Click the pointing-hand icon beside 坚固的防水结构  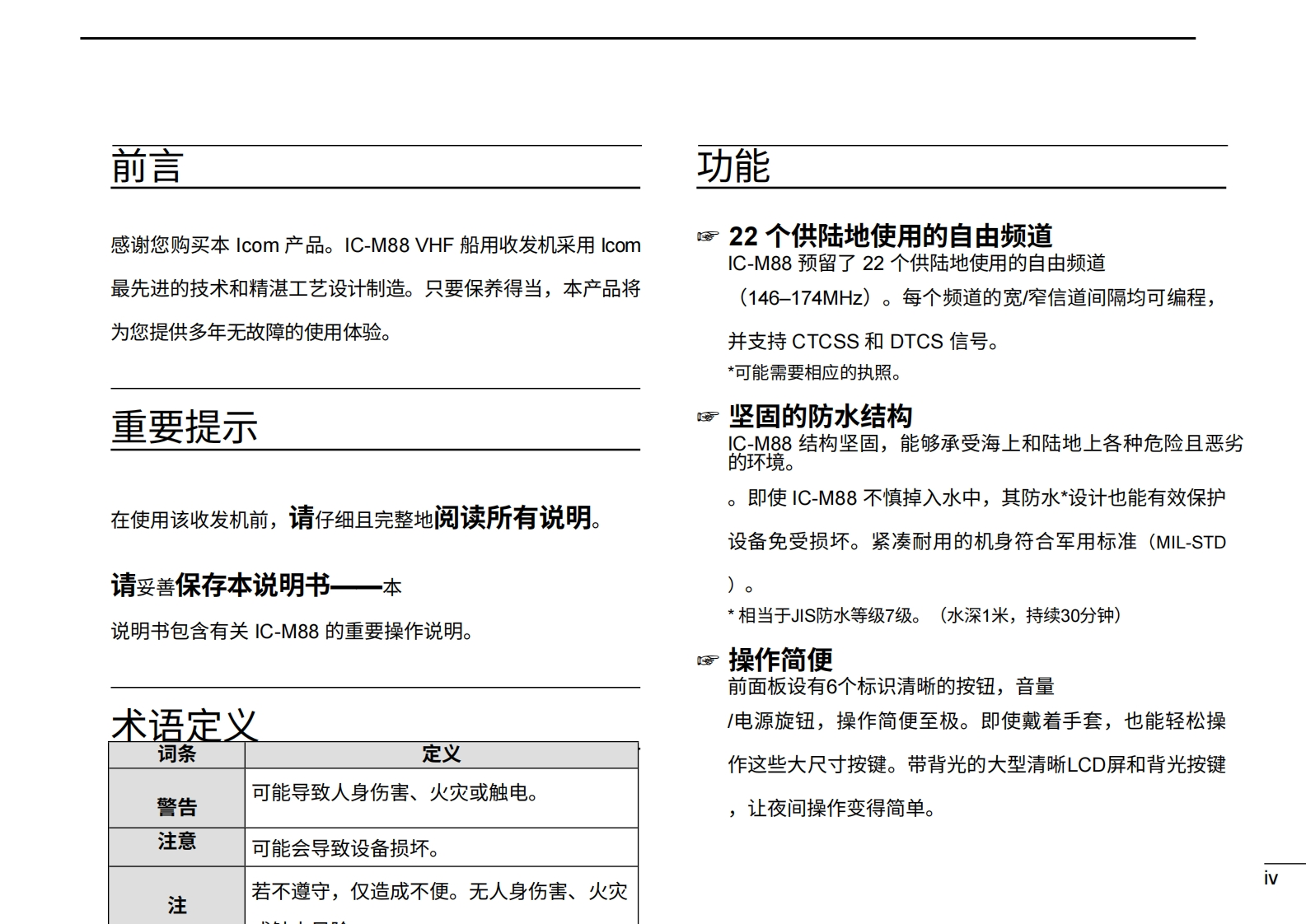[708, 417]
